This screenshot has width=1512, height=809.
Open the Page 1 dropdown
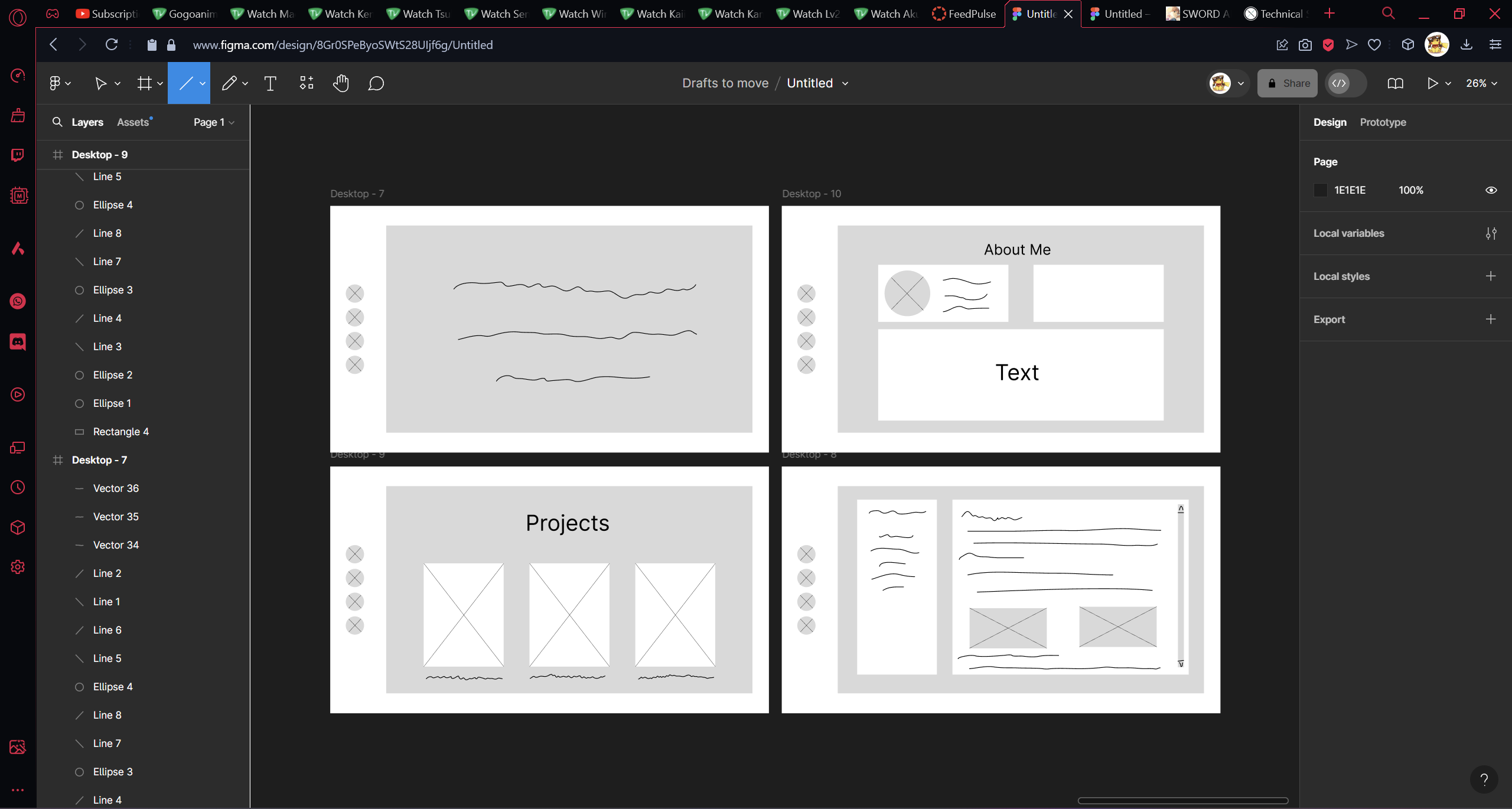[x=214, y=122]
